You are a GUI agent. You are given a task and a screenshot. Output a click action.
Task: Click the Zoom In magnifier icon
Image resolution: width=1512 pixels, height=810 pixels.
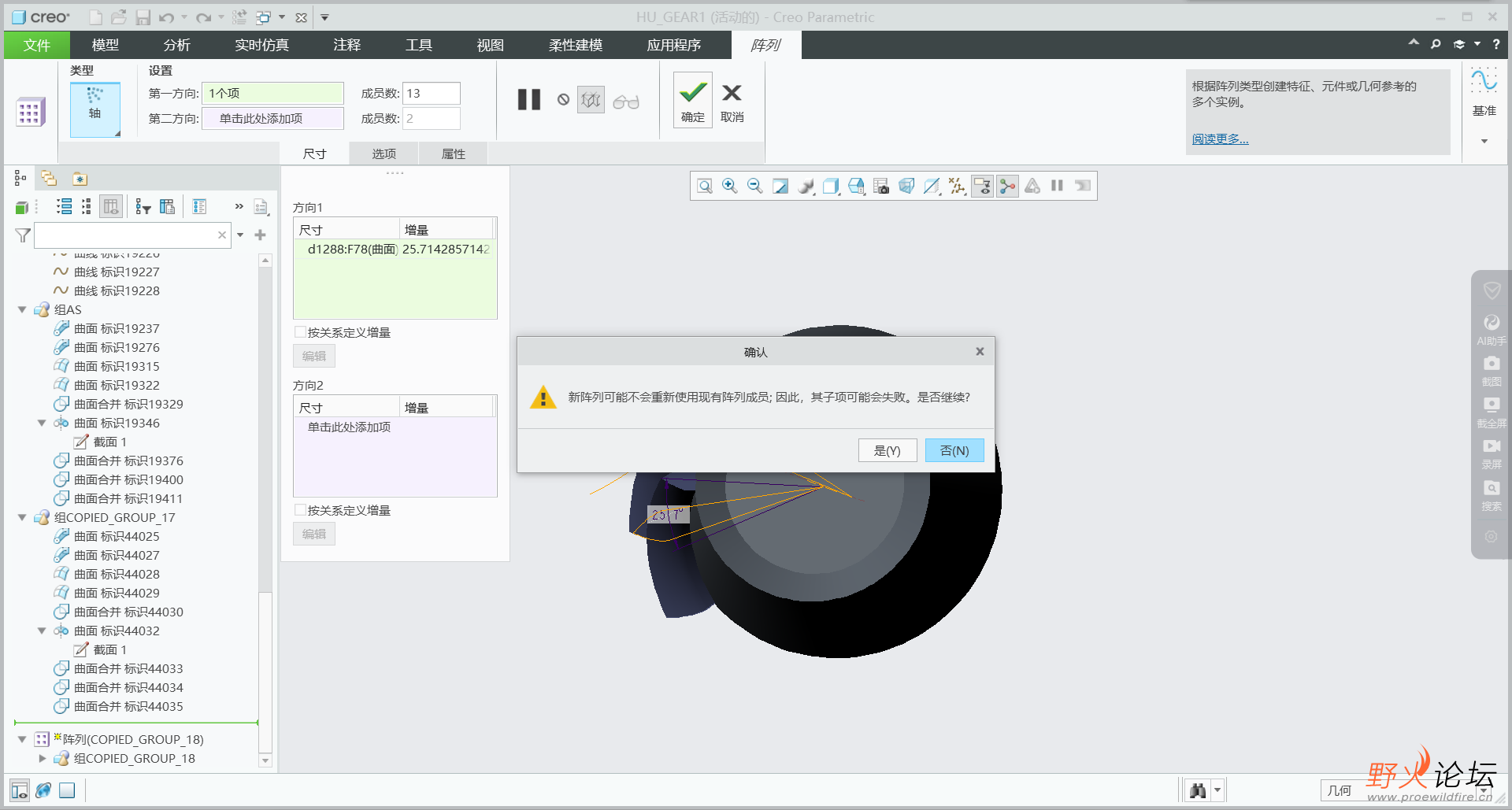coord(730,186)
